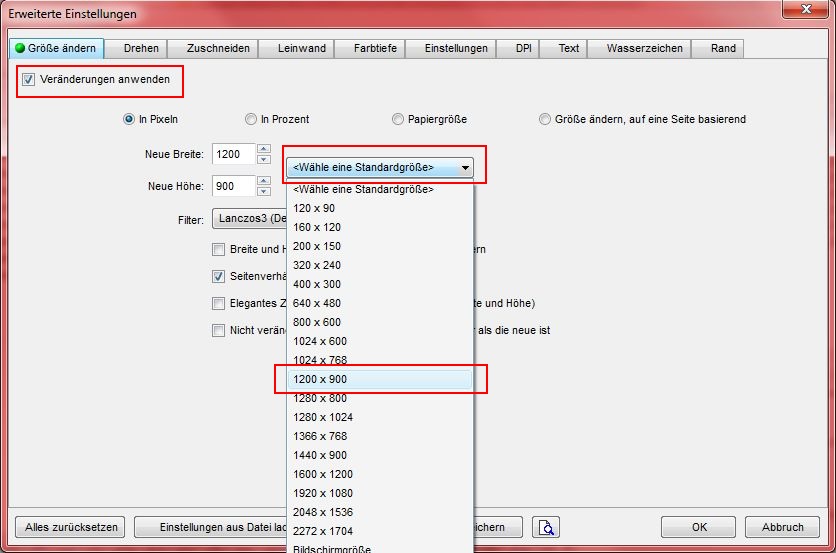Screen dimensions: 836x553
Task: Select 640 x 480 in size list
Action: [x=379, y=303]
